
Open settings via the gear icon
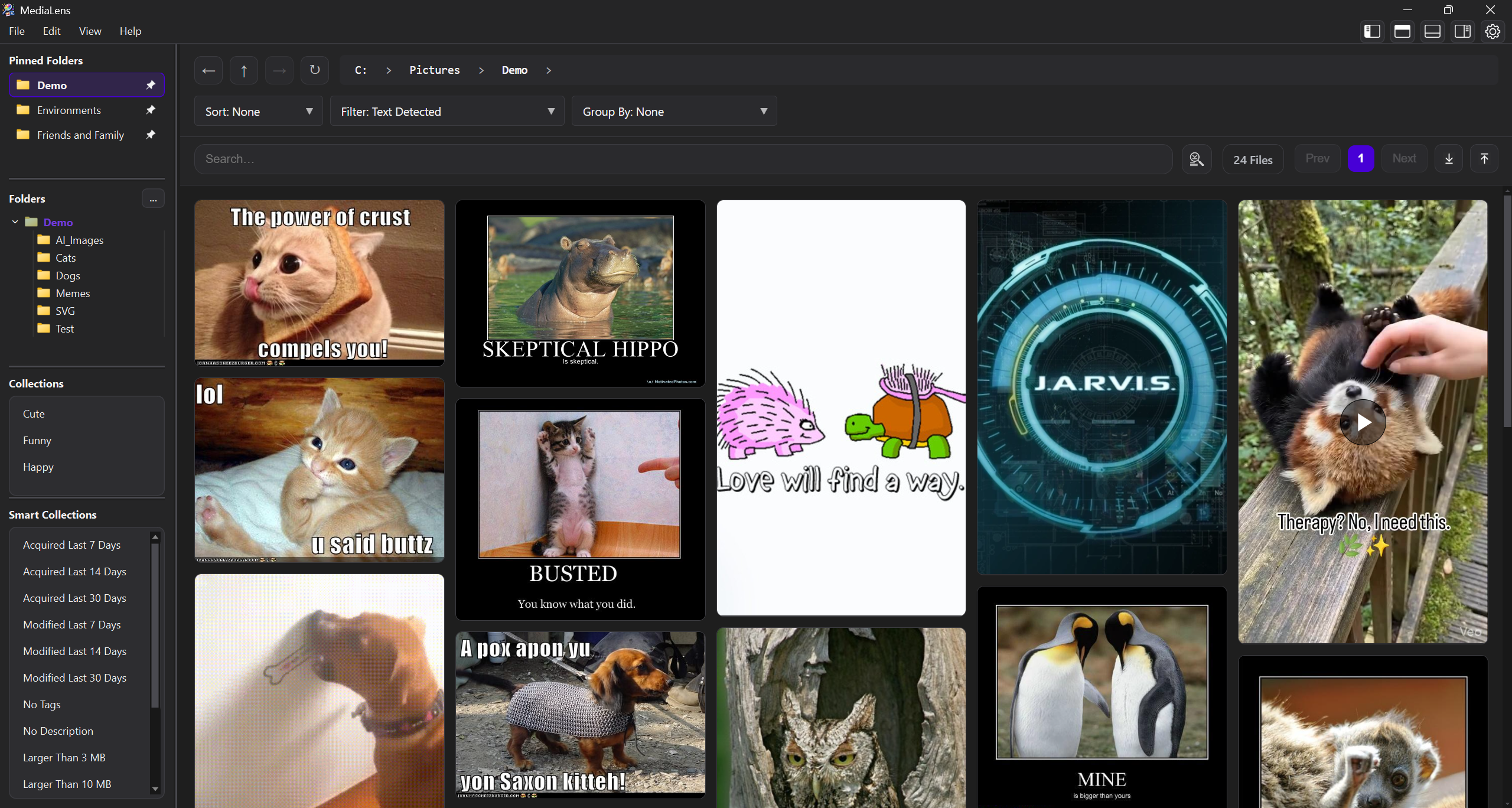coord(1493,31)
